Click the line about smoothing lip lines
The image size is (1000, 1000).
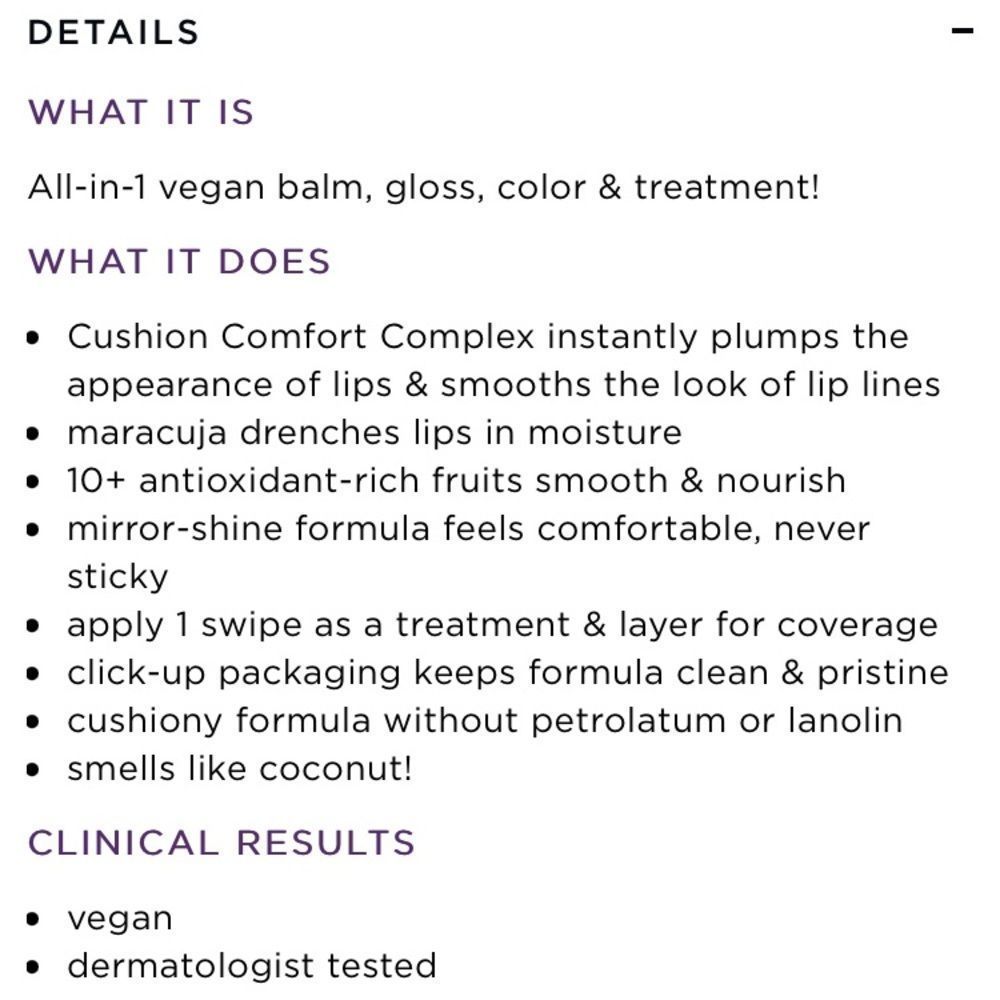(x=503, y=385)
